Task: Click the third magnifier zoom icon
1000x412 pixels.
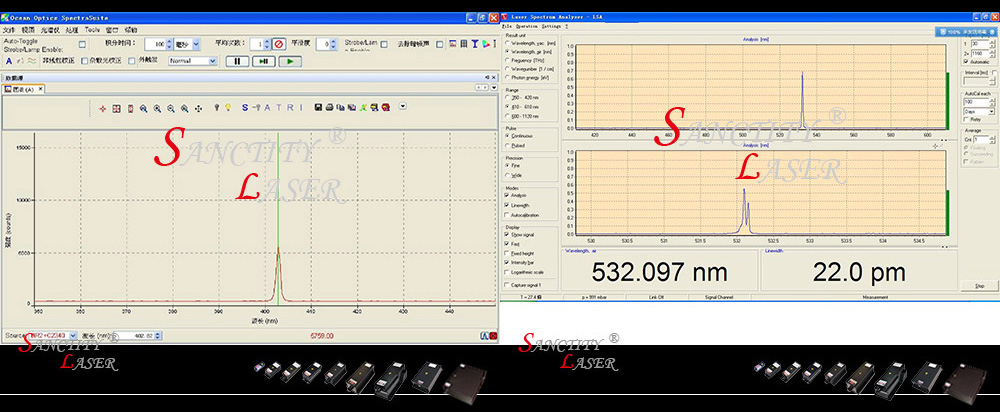Action: 171,108
